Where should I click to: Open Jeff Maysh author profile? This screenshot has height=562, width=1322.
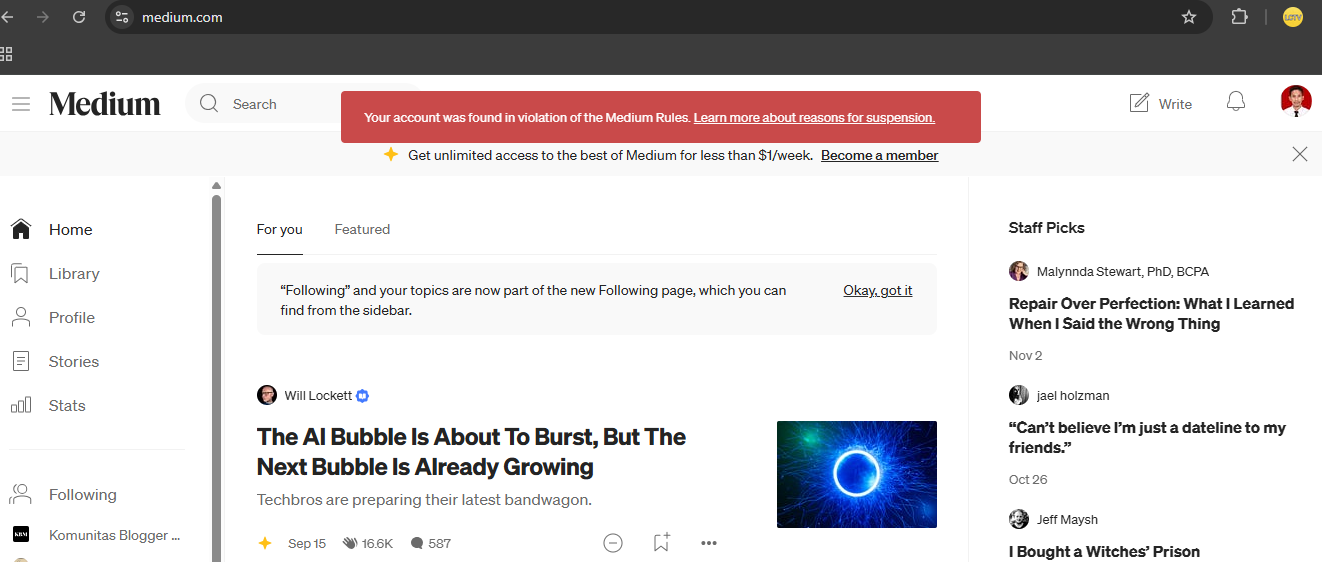pos(1067,519)
